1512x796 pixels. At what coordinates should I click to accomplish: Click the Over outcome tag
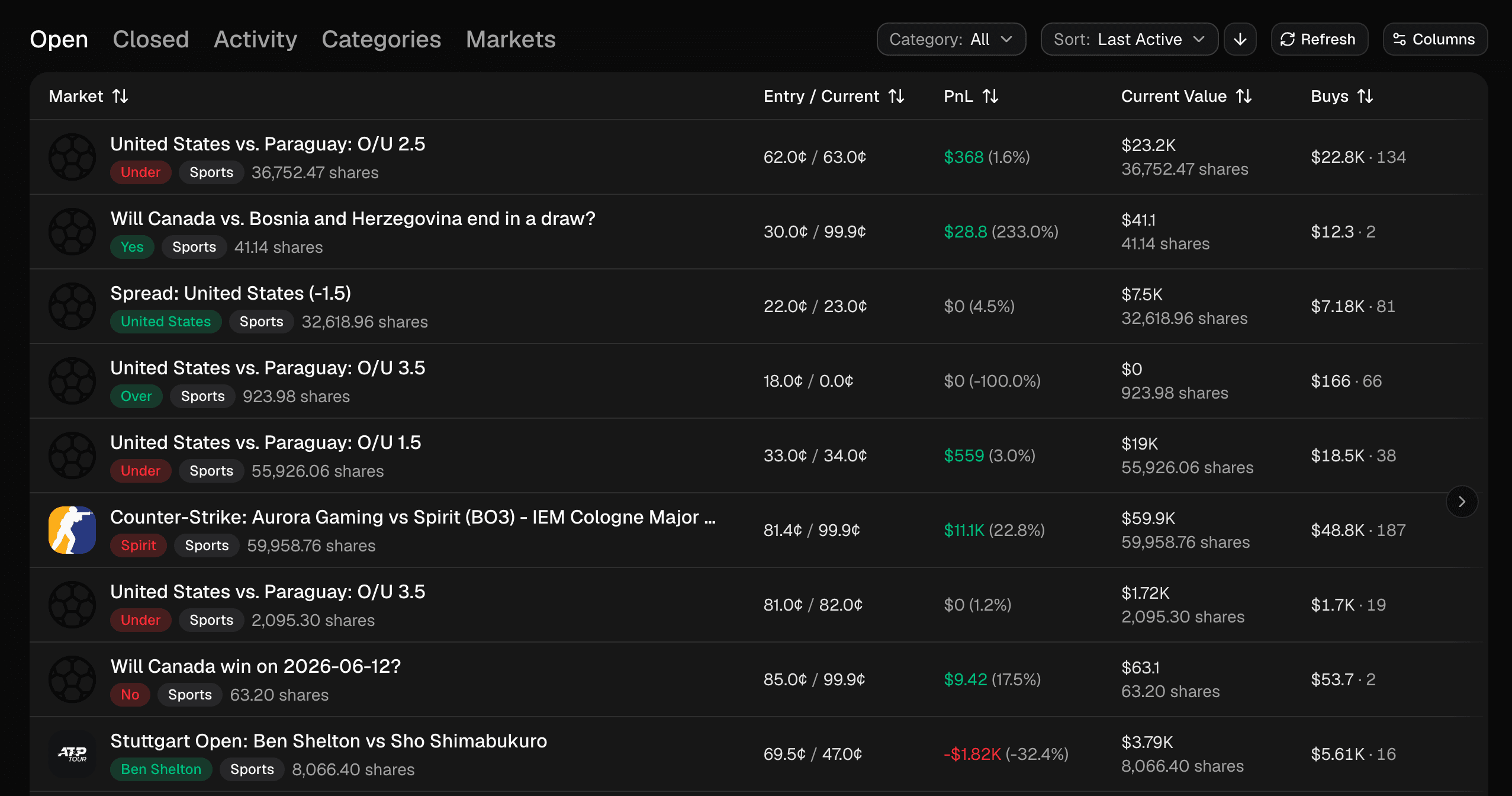(136, 396)
